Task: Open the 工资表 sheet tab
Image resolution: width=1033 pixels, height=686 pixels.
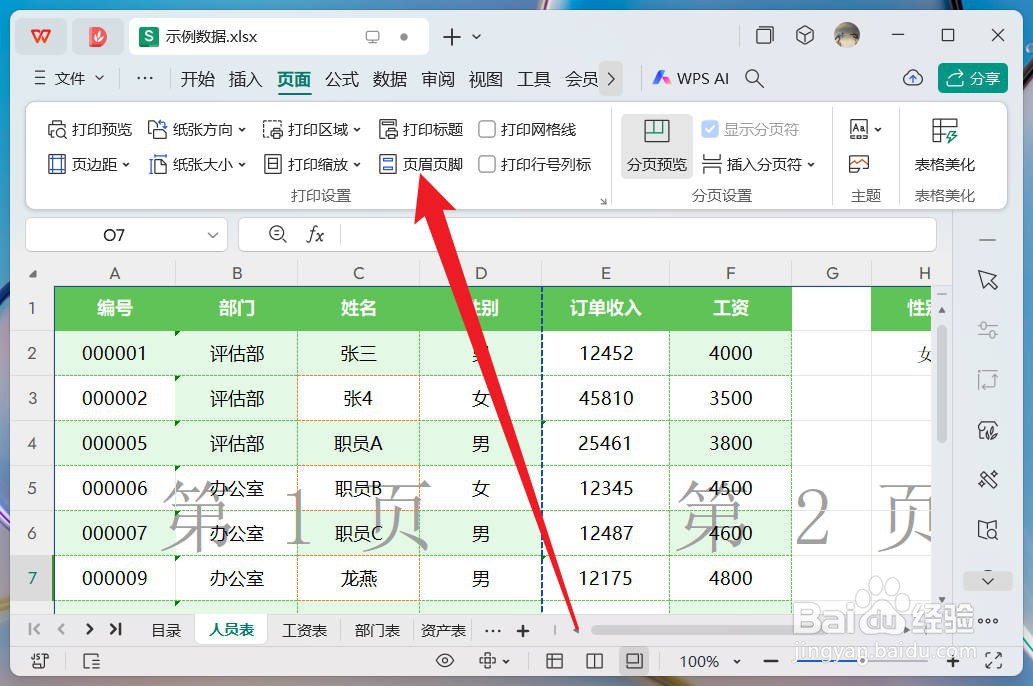Action: 305,630
